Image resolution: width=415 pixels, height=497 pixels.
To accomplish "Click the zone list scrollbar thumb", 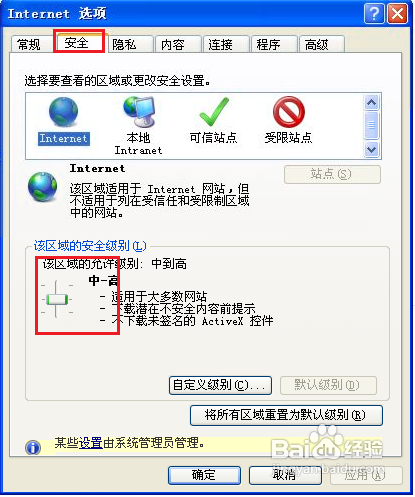I will pos(371,125).
